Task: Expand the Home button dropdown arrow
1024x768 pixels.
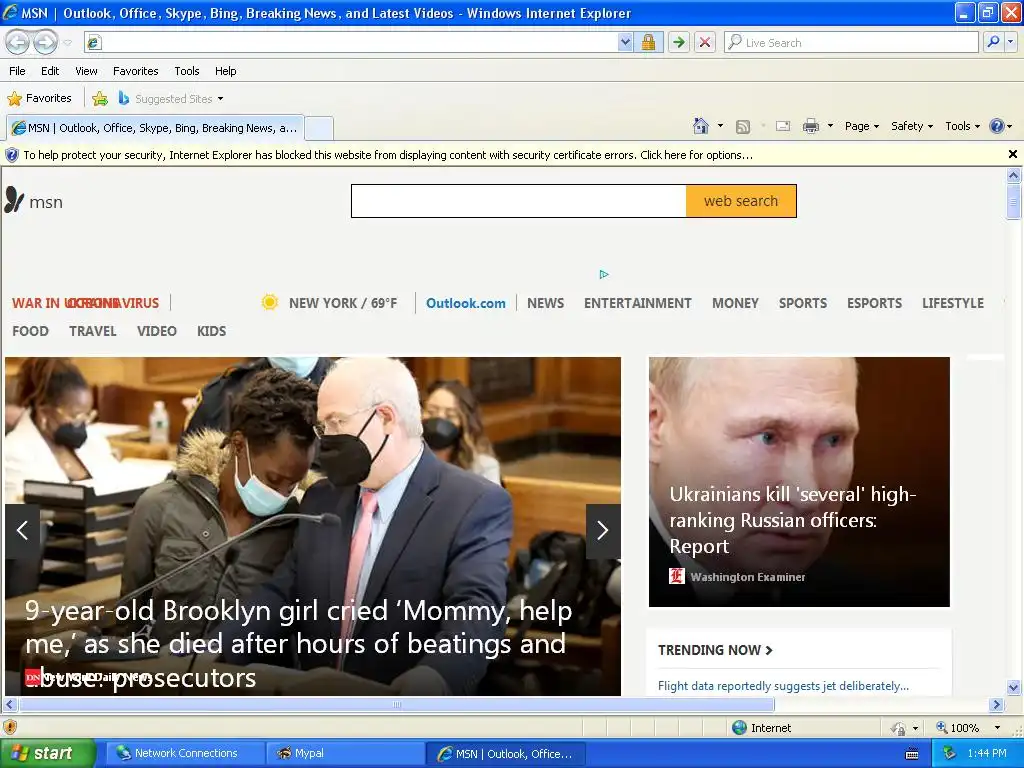Action: [x=720, y=126]
